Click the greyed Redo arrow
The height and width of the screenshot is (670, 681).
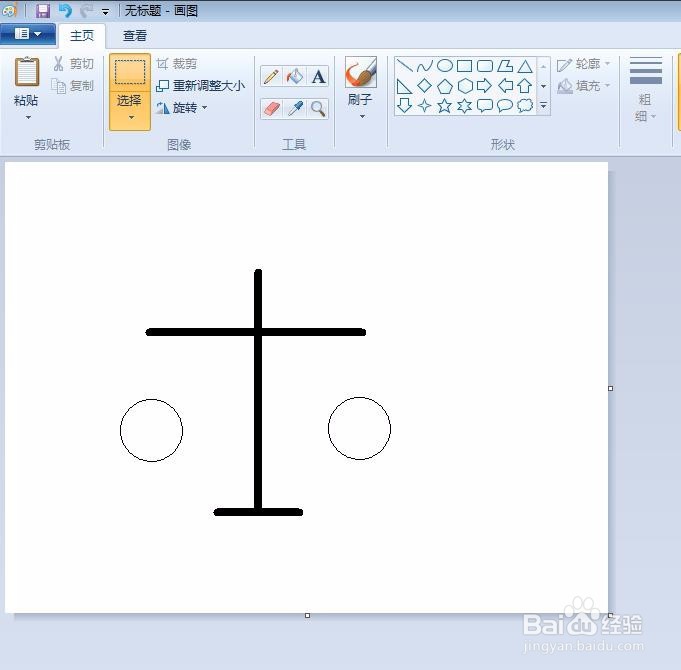(x=87, y=10)
